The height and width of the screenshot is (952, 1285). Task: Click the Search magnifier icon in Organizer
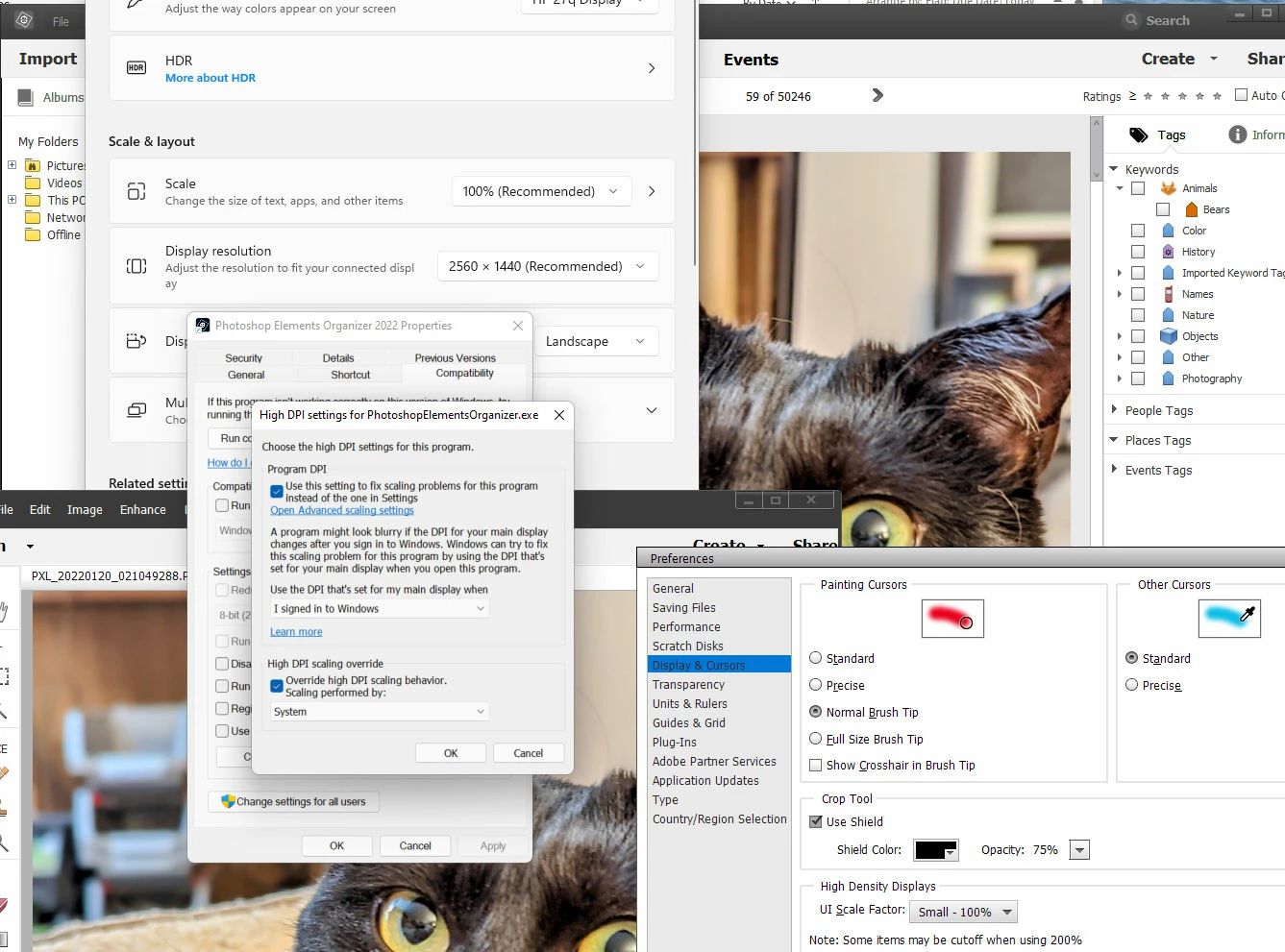pos(1131,20)
